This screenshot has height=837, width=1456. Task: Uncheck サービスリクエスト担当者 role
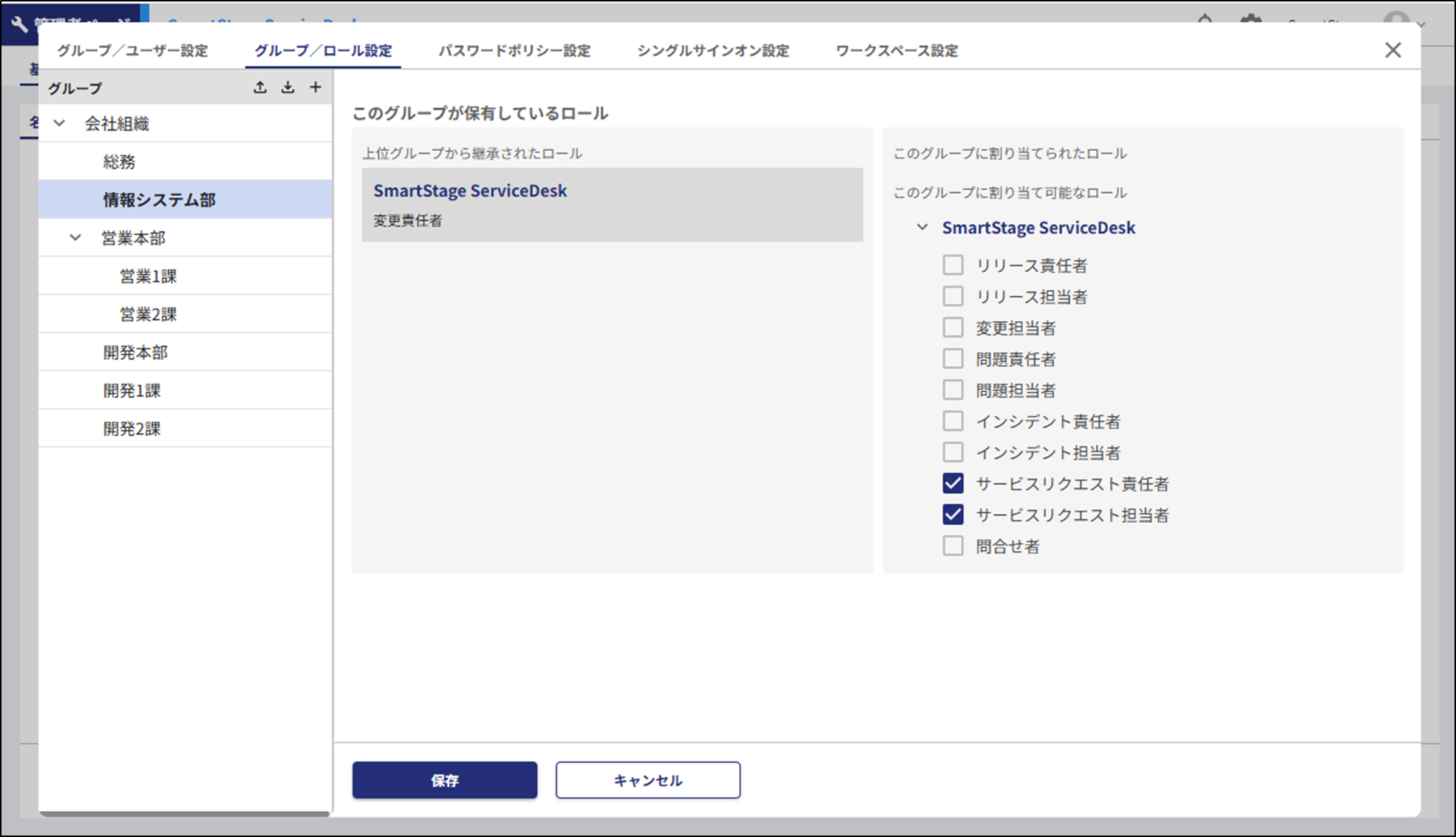tap(953, 515)
